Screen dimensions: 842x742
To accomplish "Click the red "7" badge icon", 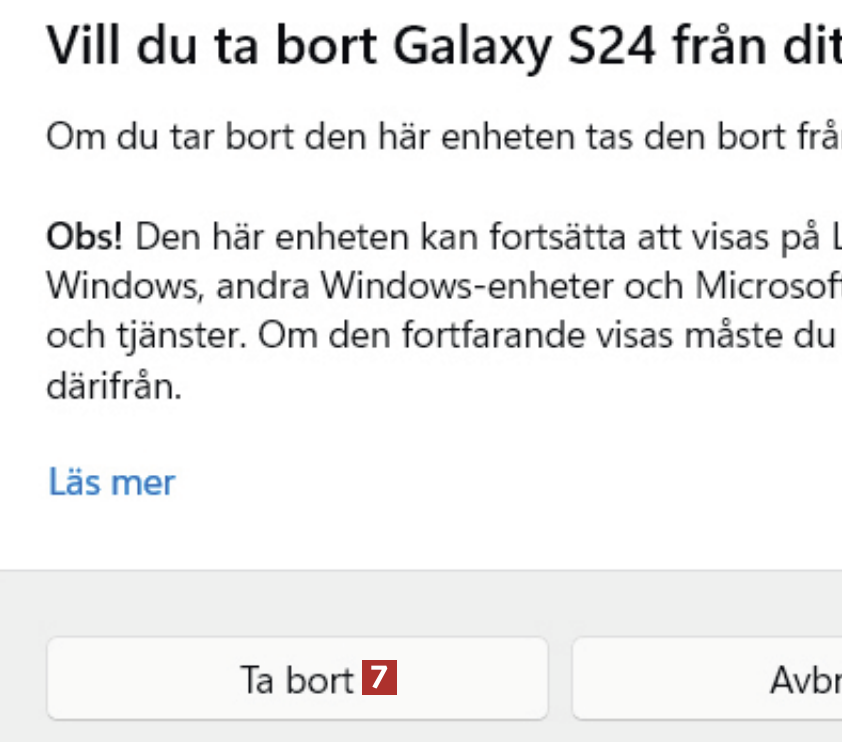I will (x=379, y=679).
